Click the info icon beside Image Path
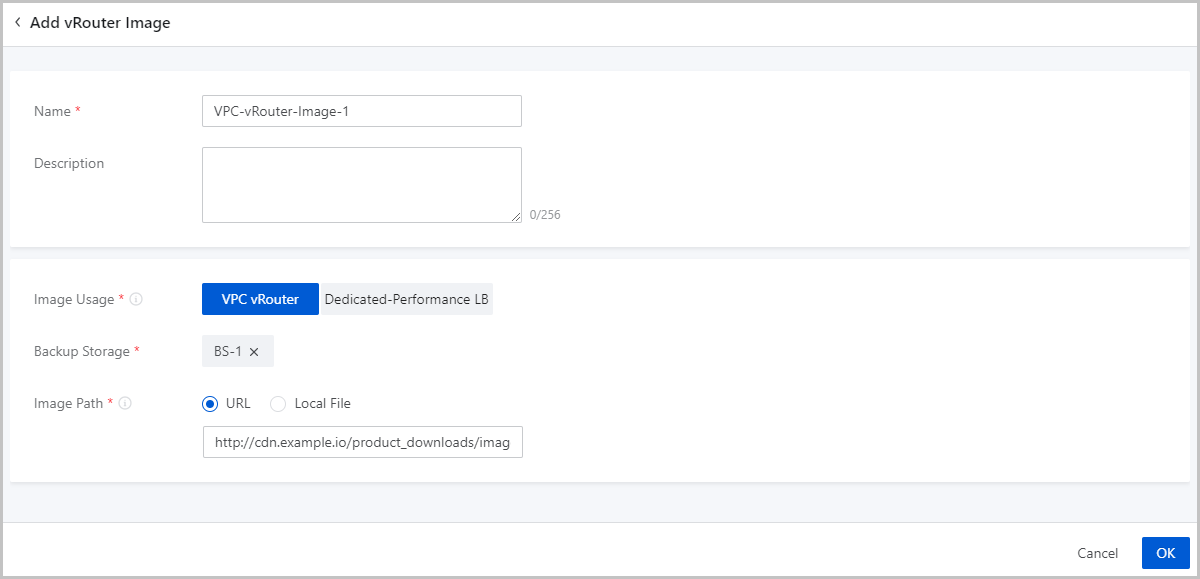The height and width of the screenshot is (579, 1200). tap(125, 404)
